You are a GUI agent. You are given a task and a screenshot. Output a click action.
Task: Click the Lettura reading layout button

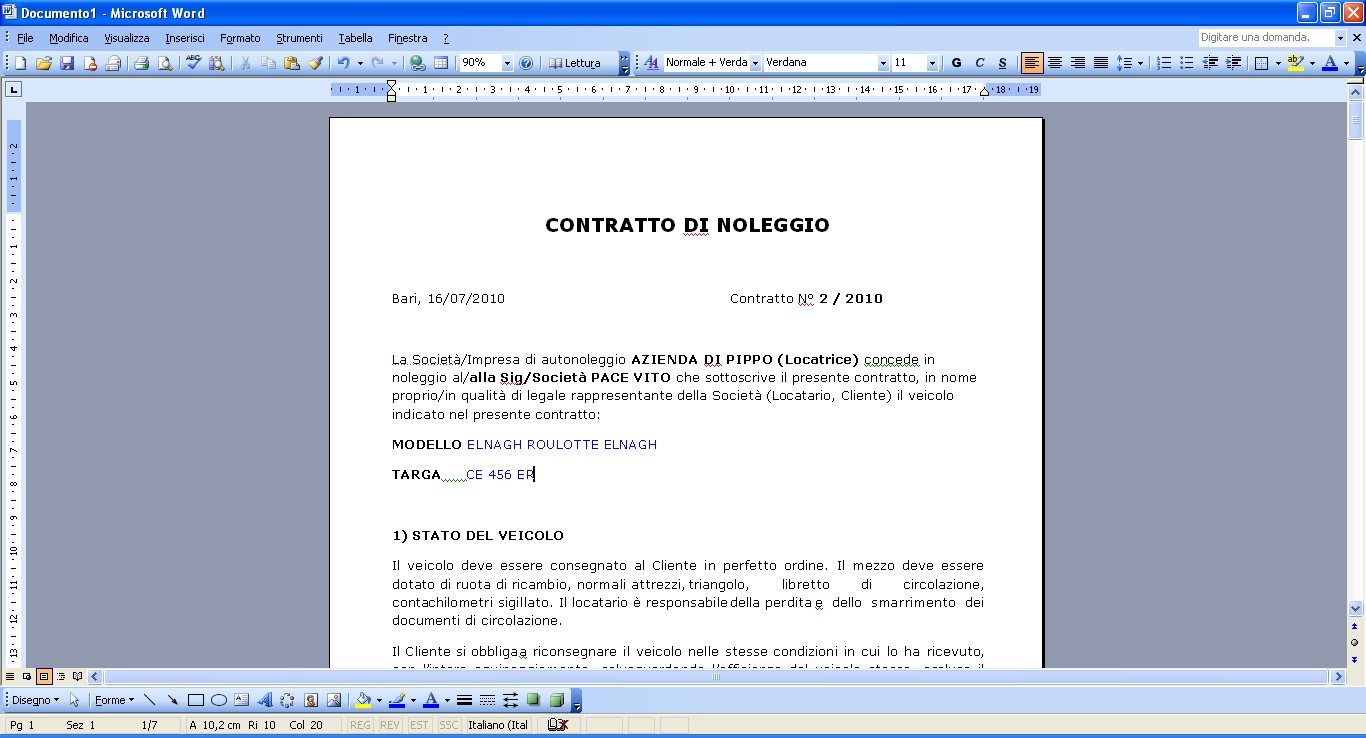575,63
